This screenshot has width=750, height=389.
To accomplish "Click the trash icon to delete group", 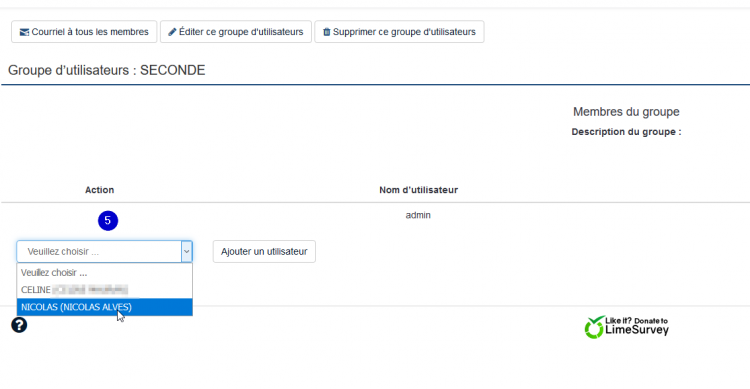I will click(x=327, y=32).
